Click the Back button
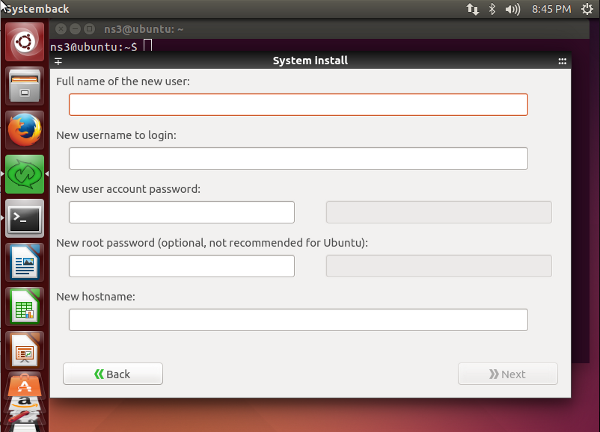 (113, 374)
